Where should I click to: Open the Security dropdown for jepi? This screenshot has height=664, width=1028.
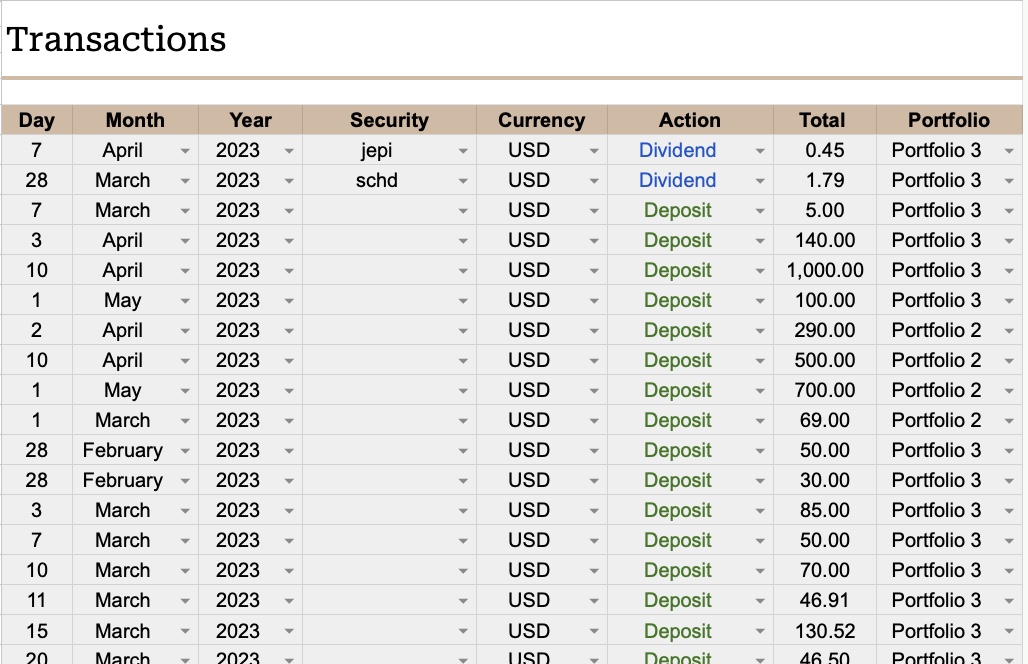(x=462, y=151)
